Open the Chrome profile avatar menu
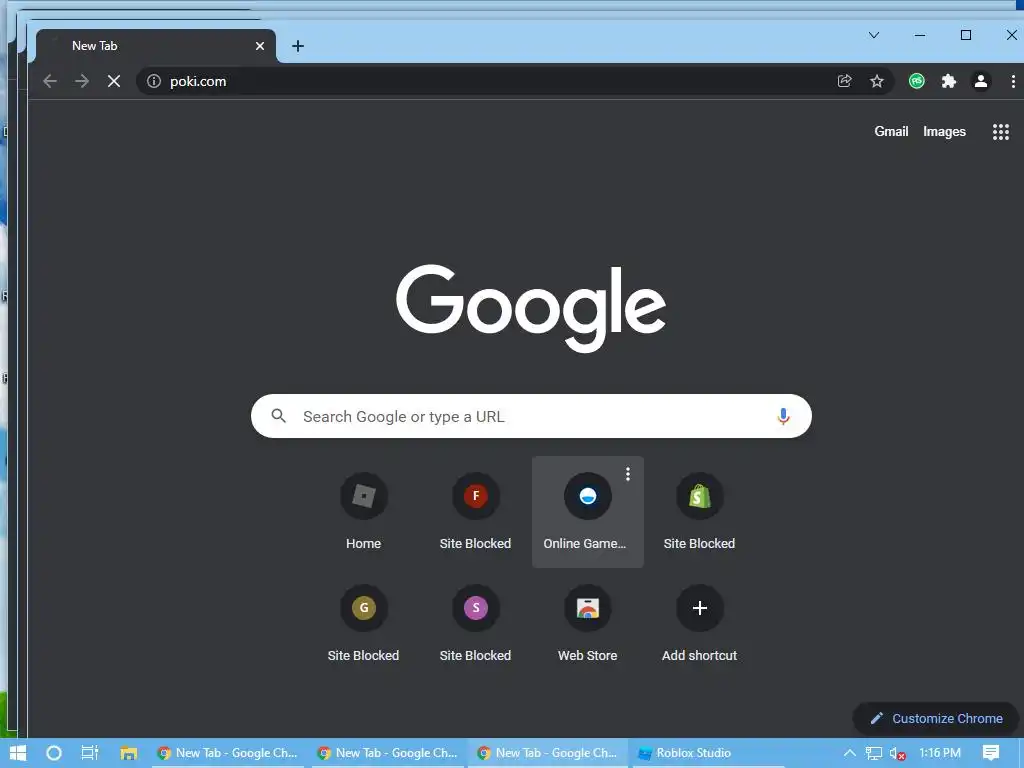 tap(980, 81)
